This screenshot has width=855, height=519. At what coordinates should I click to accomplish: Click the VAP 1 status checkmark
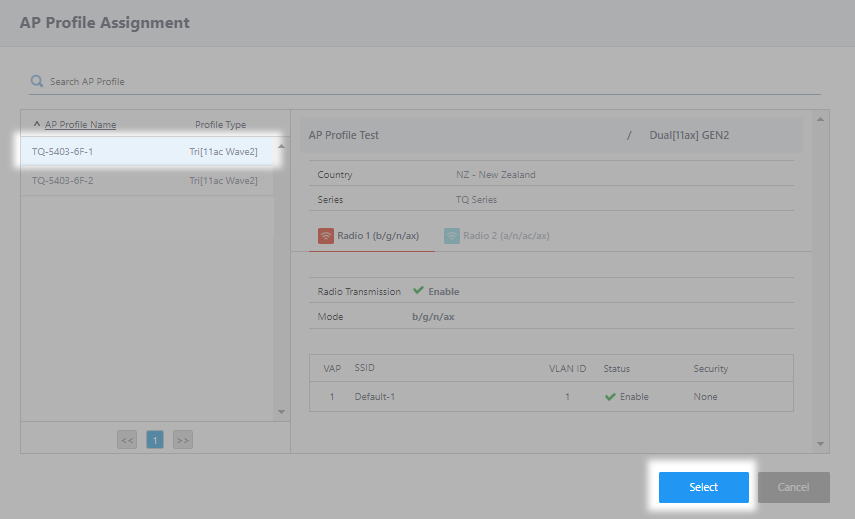click(x=609, y=397)
